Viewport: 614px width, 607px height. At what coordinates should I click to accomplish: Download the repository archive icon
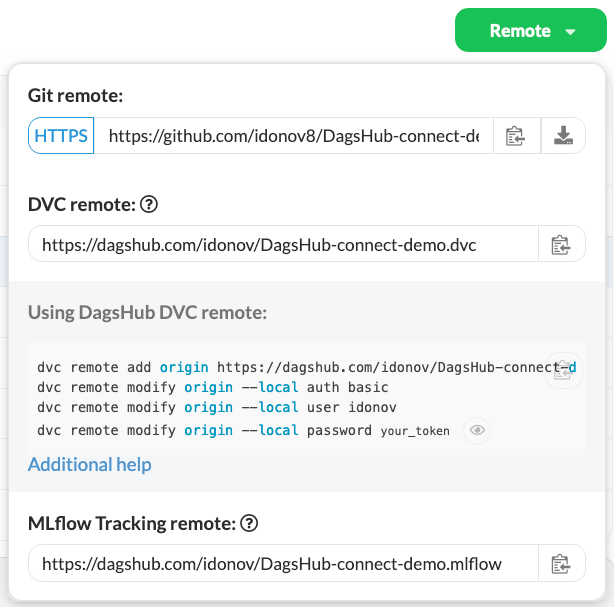[x=563, y=135]
